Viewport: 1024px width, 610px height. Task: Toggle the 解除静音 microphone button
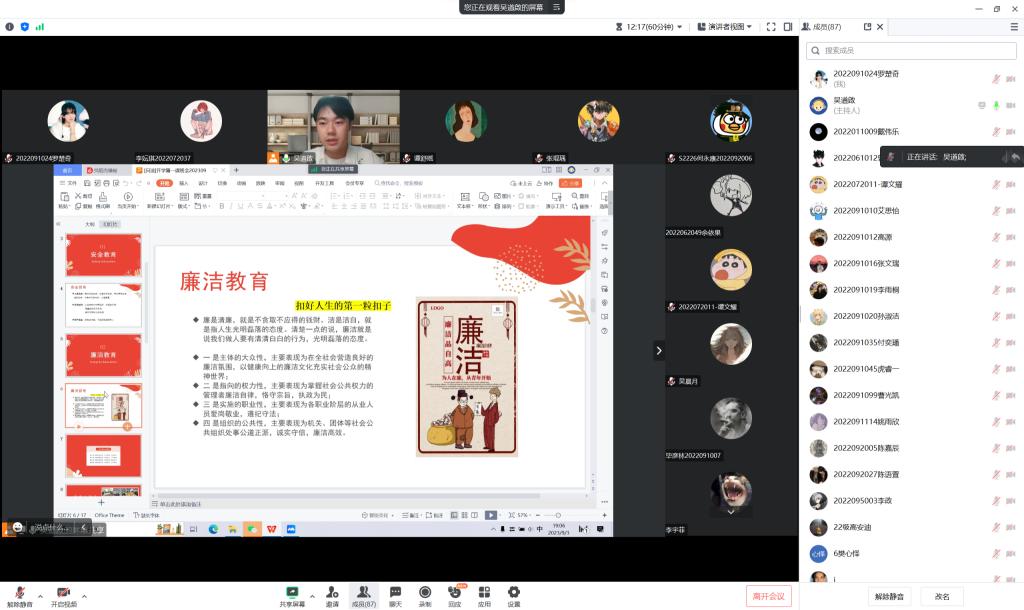pyautogui.click(x=17, y=594)
